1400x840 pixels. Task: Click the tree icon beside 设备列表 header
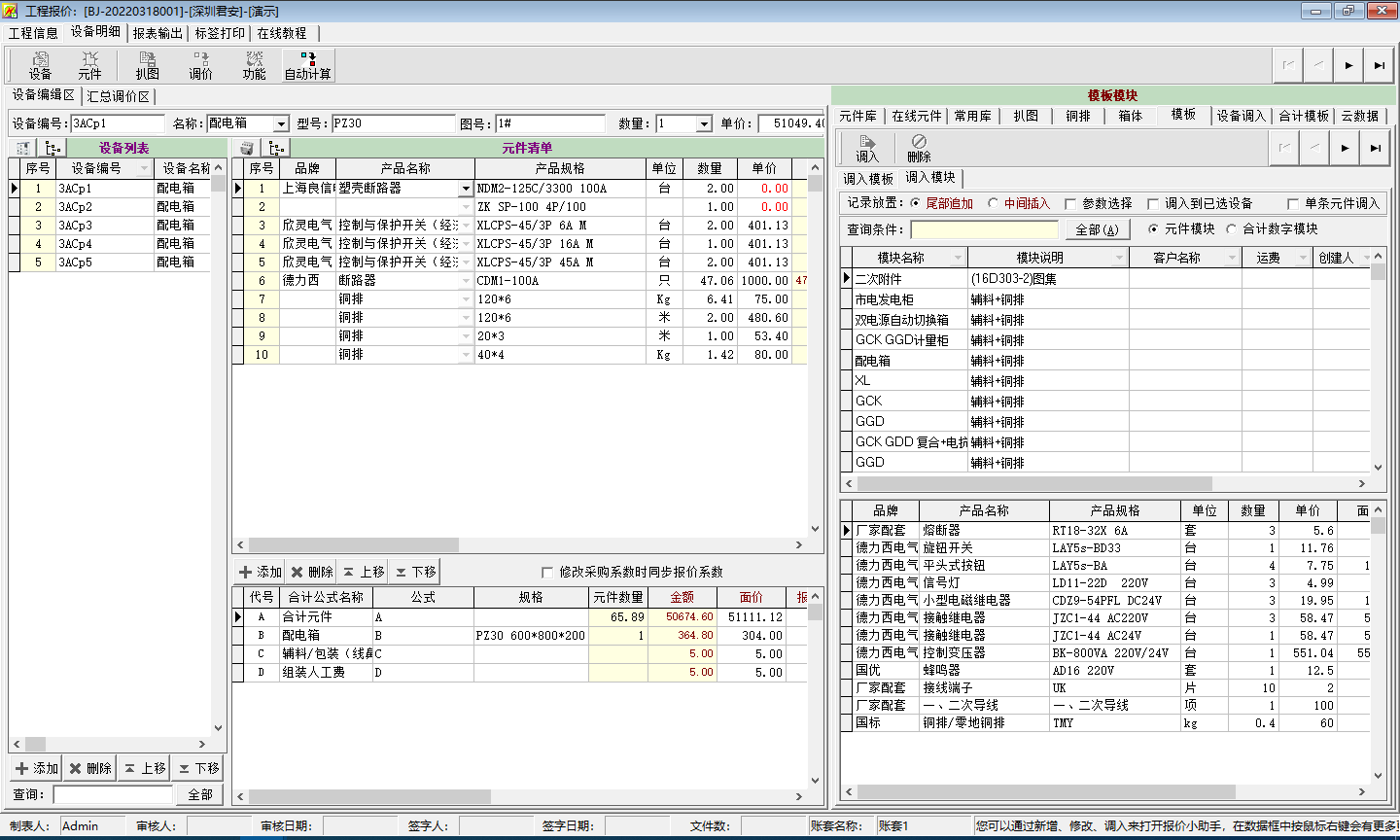(x=53, y=148)
